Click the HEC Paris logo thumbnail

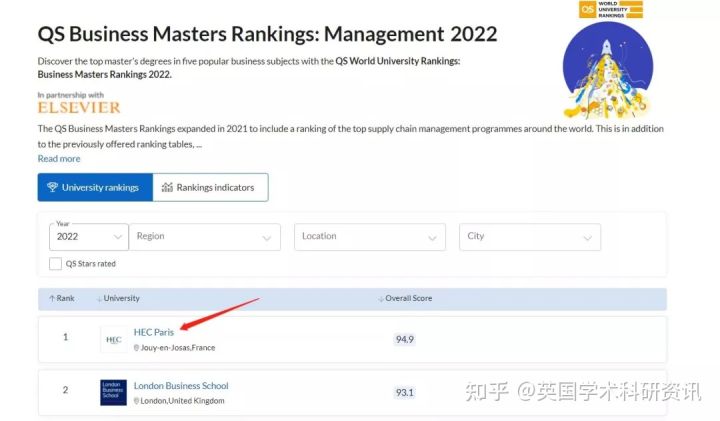tap(113, 340)
